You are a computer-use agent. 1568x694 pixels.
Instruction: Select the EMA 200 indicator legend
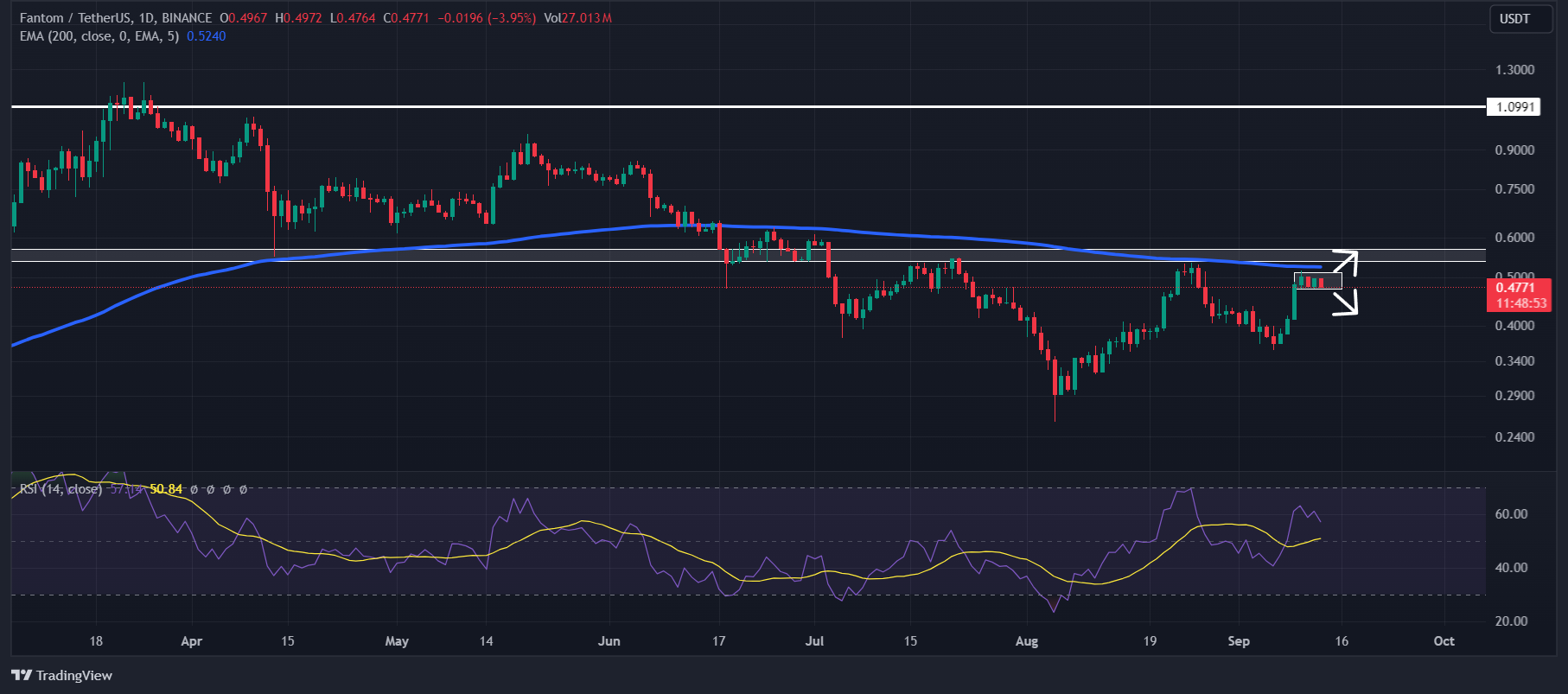pyautogui.click(x=99, y=36)
